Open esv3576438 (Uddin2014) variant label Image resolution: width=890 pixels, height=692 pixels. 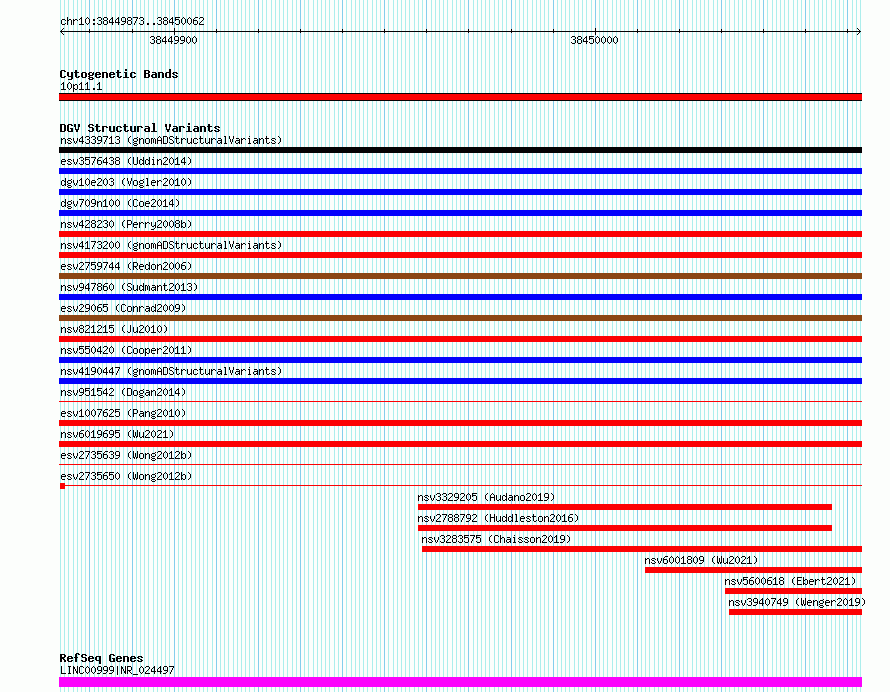(x=126, y=161)
